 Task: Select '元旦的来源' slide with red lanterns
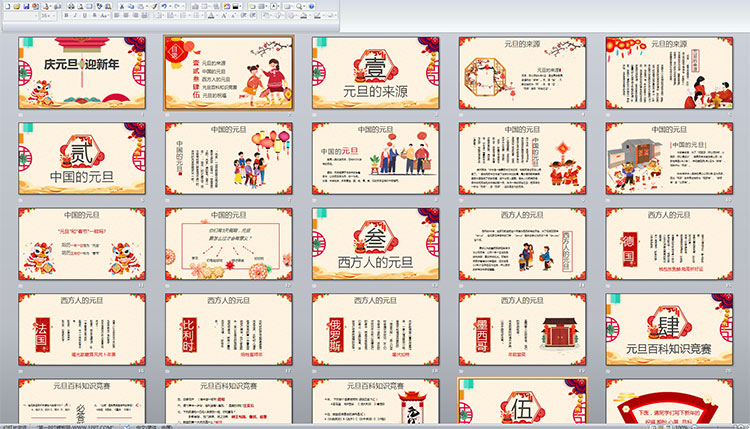tap(669, 73)
